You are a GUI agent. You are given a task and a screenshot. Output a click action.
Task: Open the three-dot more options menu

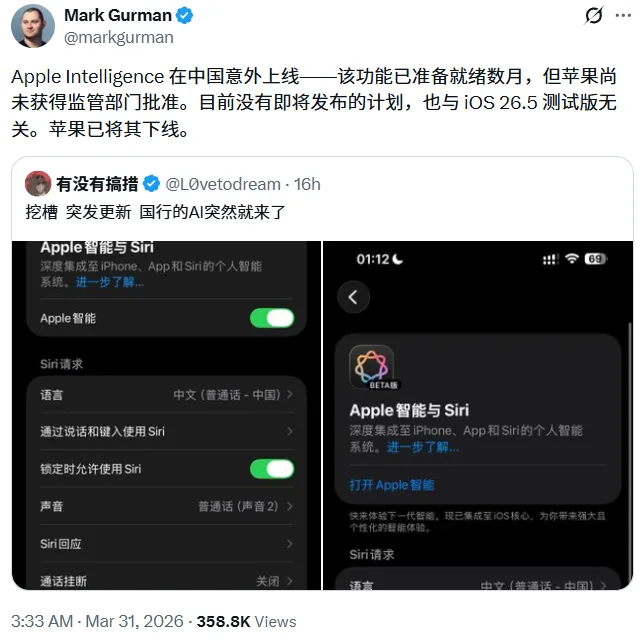623,16
